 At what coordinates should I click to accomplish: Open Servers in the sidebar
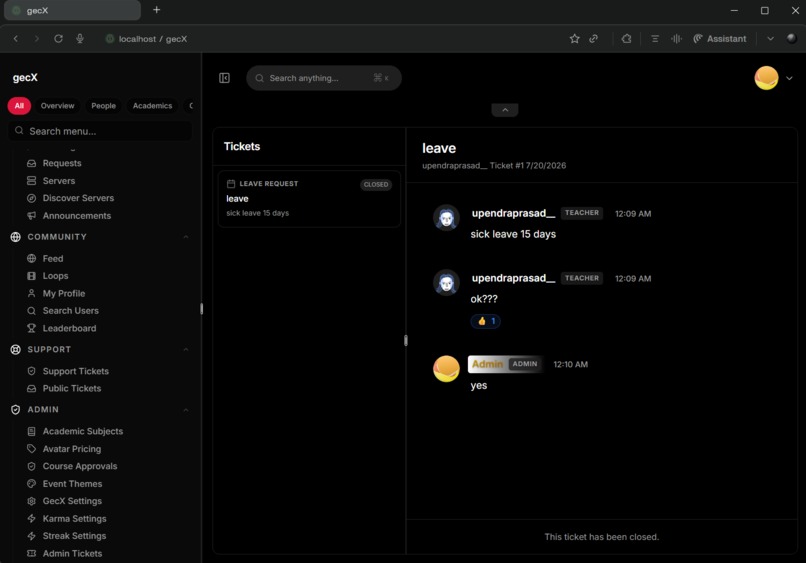coord(59,180)
